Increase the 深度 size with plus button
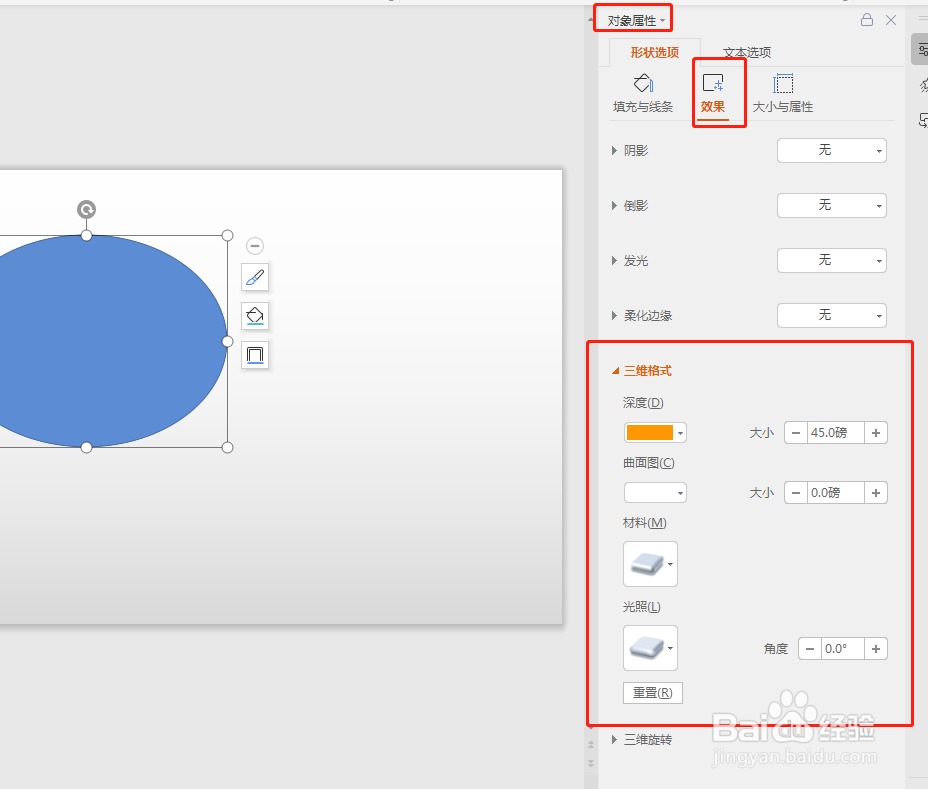The width and height of the screenshot is (928, 789). pyautogui.click(x=876, y=433)
